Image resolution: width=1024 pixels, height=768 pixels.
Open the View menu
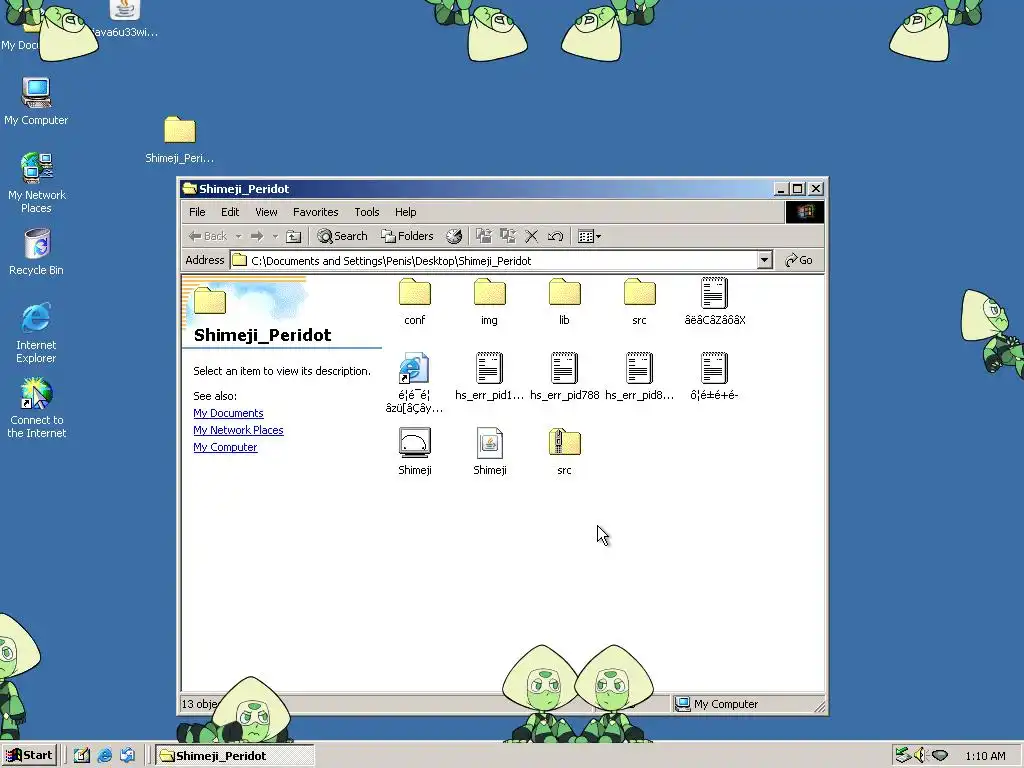point(266,212)
